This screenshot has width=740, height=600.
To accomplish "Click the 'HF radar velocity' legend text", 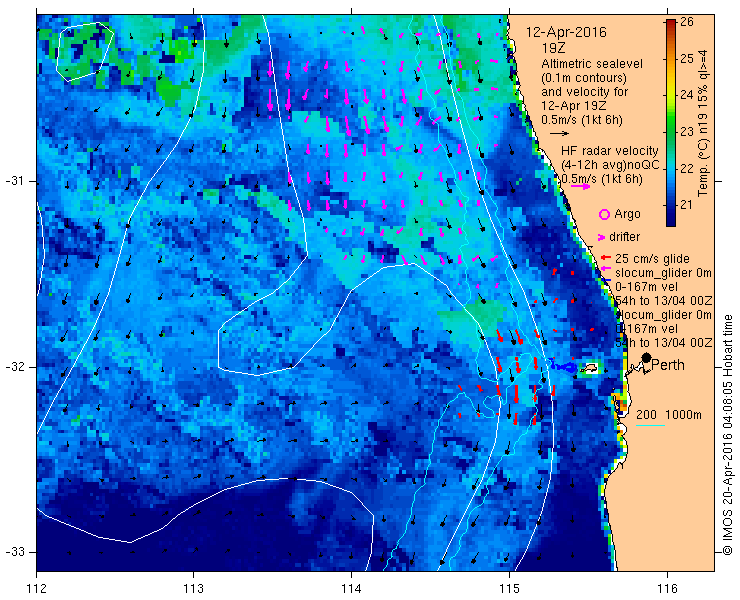I will tap(610, 151).
